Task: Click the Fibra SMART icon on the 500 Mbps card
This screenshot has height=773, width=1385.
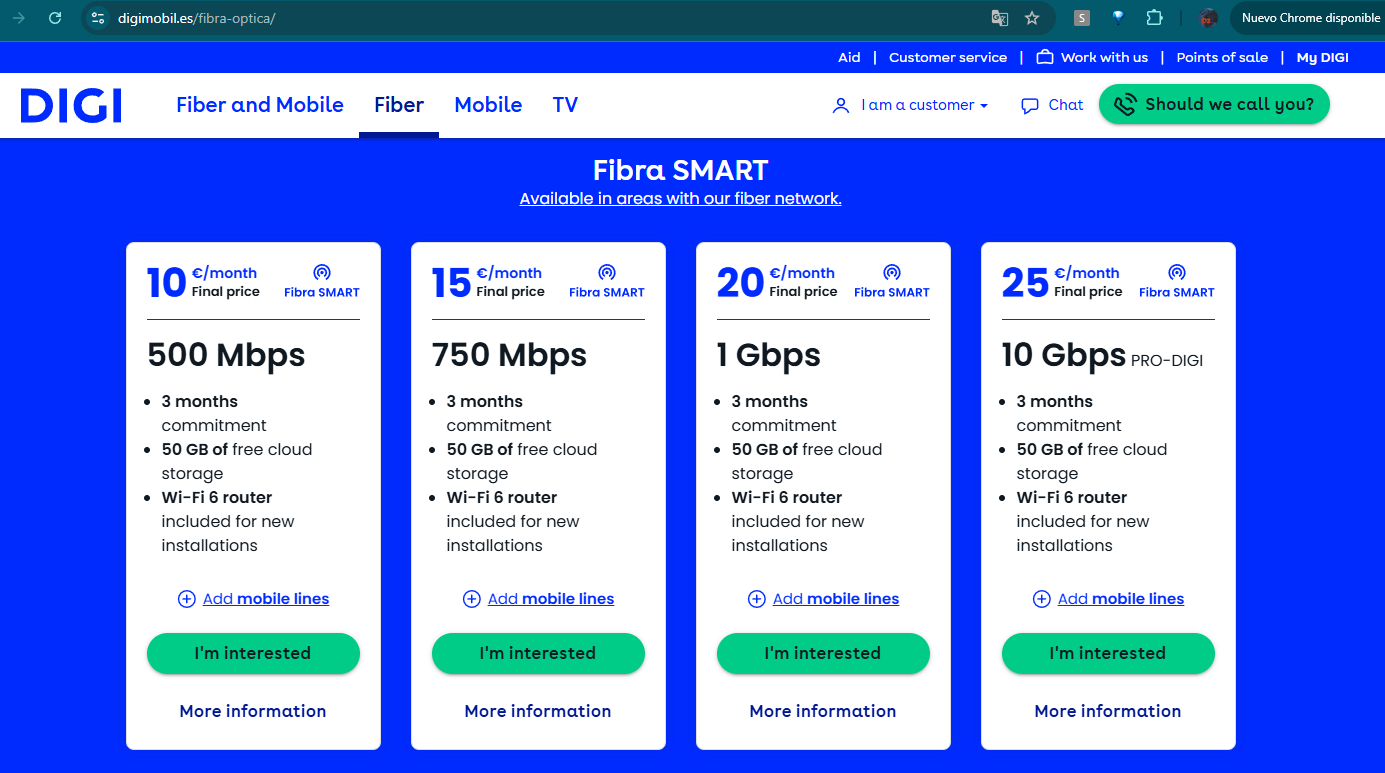Action: pyautogui.click(x=322, y=272)
